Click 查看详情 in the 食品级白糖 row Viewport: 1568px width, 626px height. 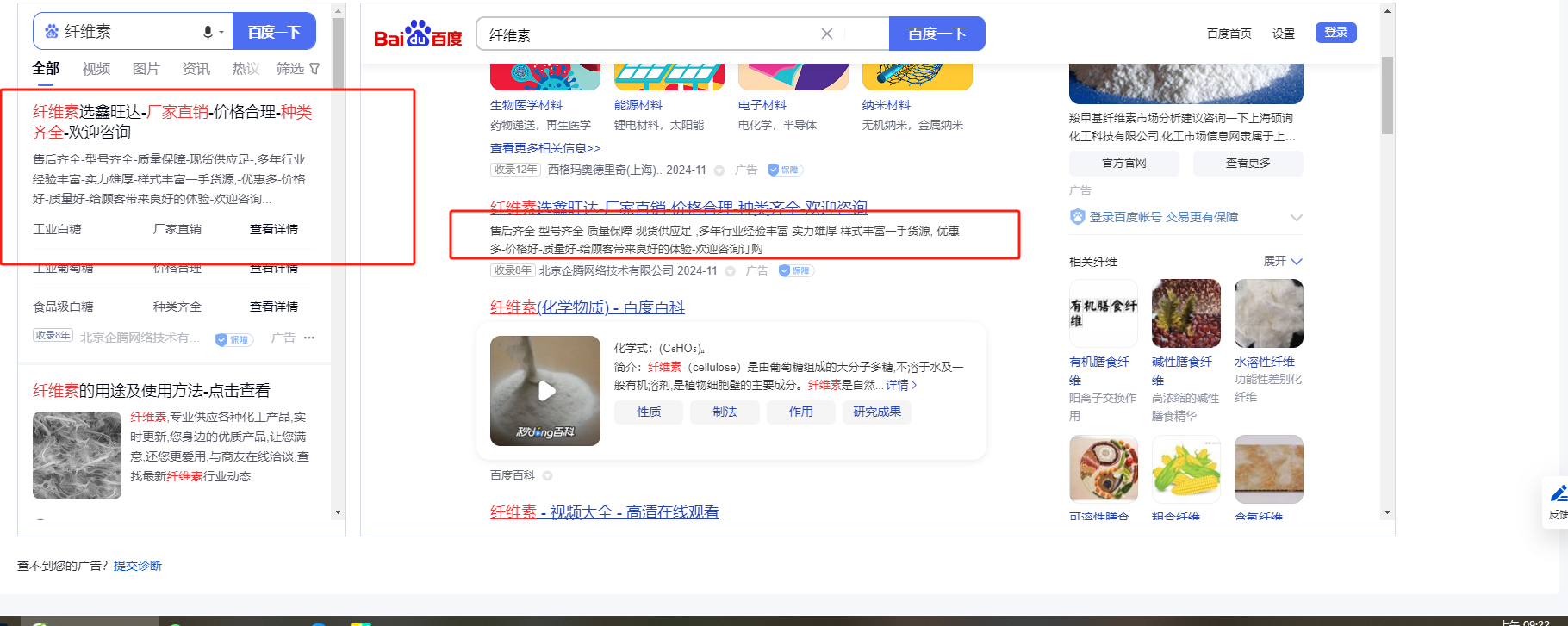(x=274, y=307)
